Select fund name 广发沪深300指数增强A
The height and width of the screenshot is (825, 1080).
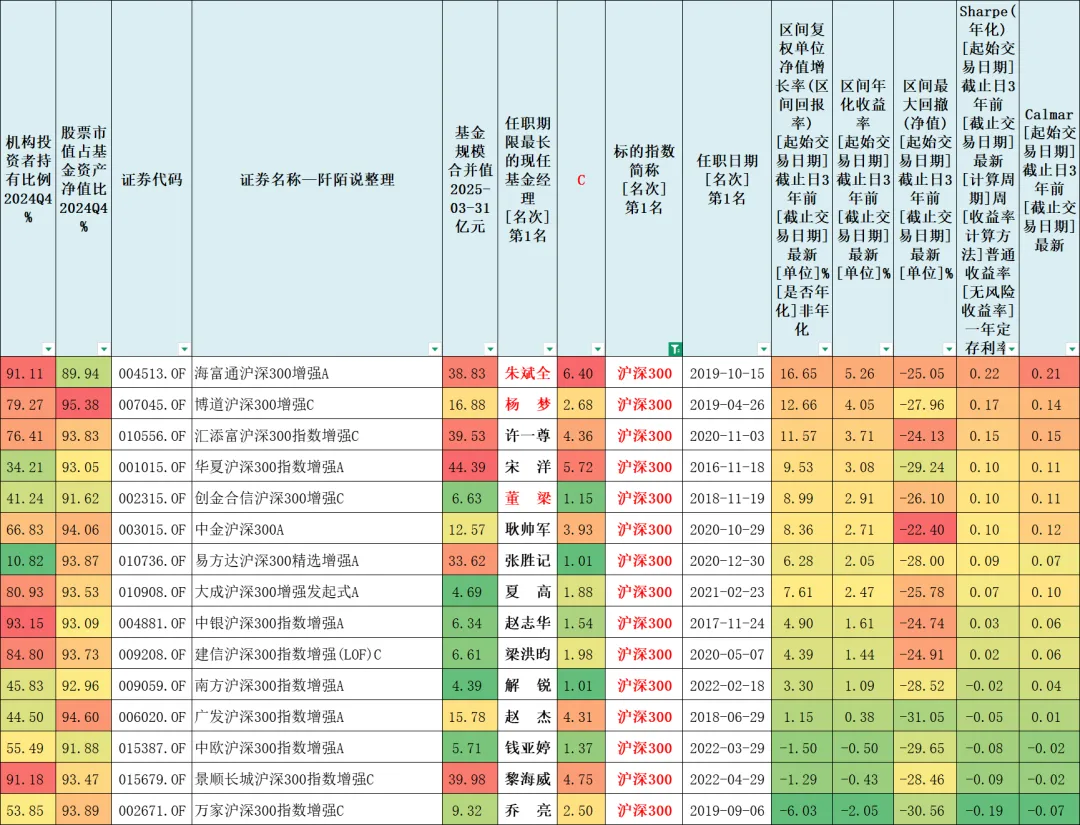[x=269, y=717]
